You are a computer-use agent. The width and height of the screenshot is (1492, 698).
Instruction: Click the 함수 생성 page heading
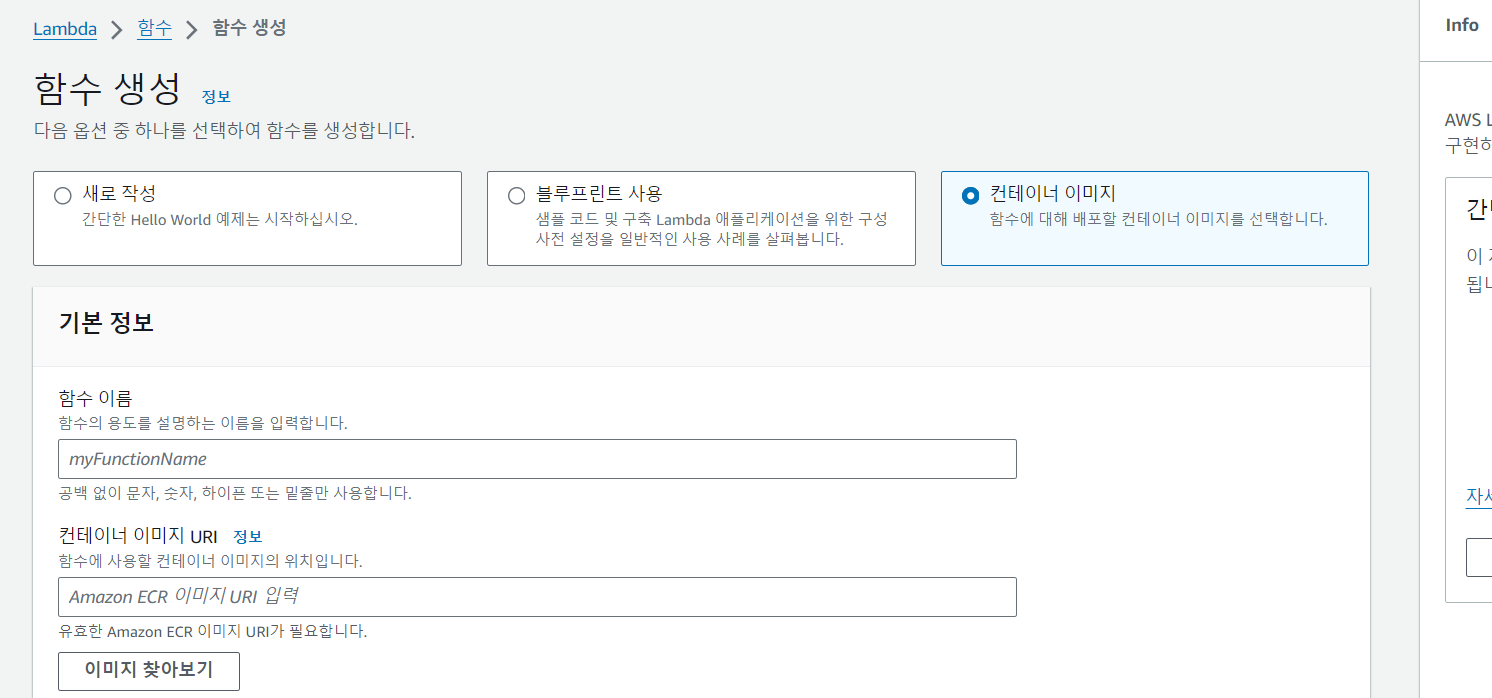tap(107, 89)
